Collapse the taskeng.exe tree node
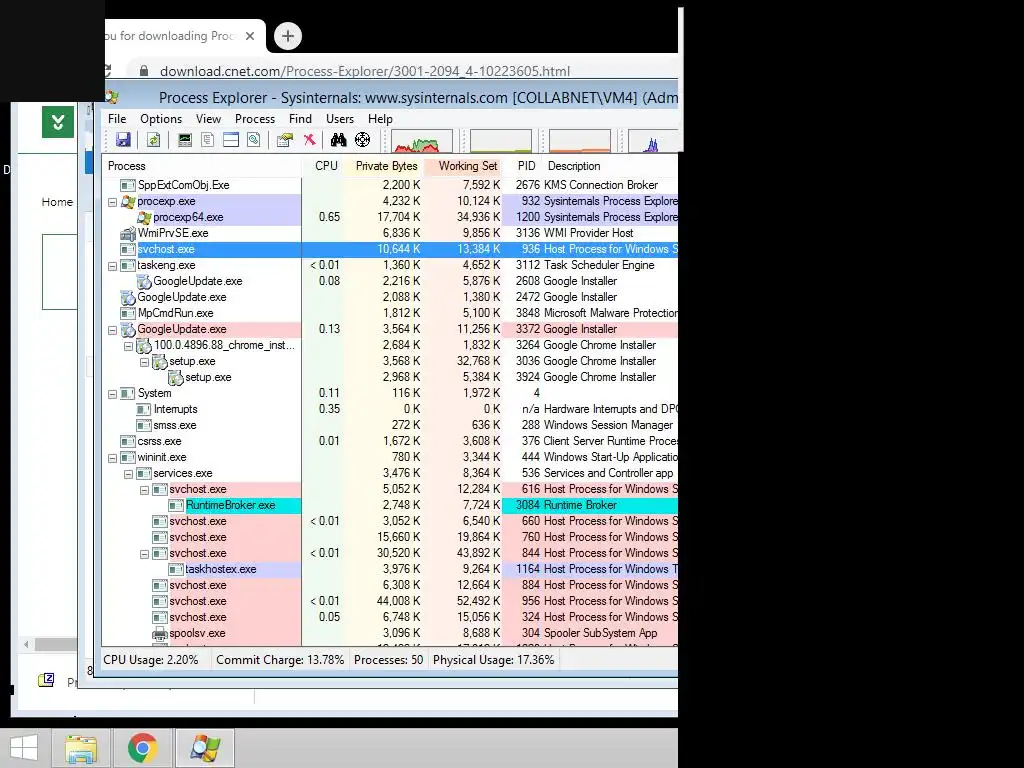The image size is (1024, 768). click(112, 266)
